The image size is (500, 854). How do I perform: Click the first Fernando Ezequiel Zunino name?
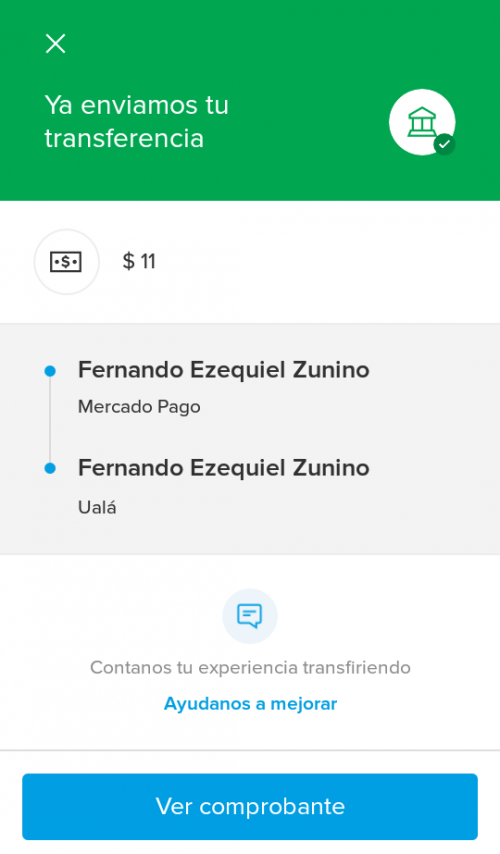224,370
